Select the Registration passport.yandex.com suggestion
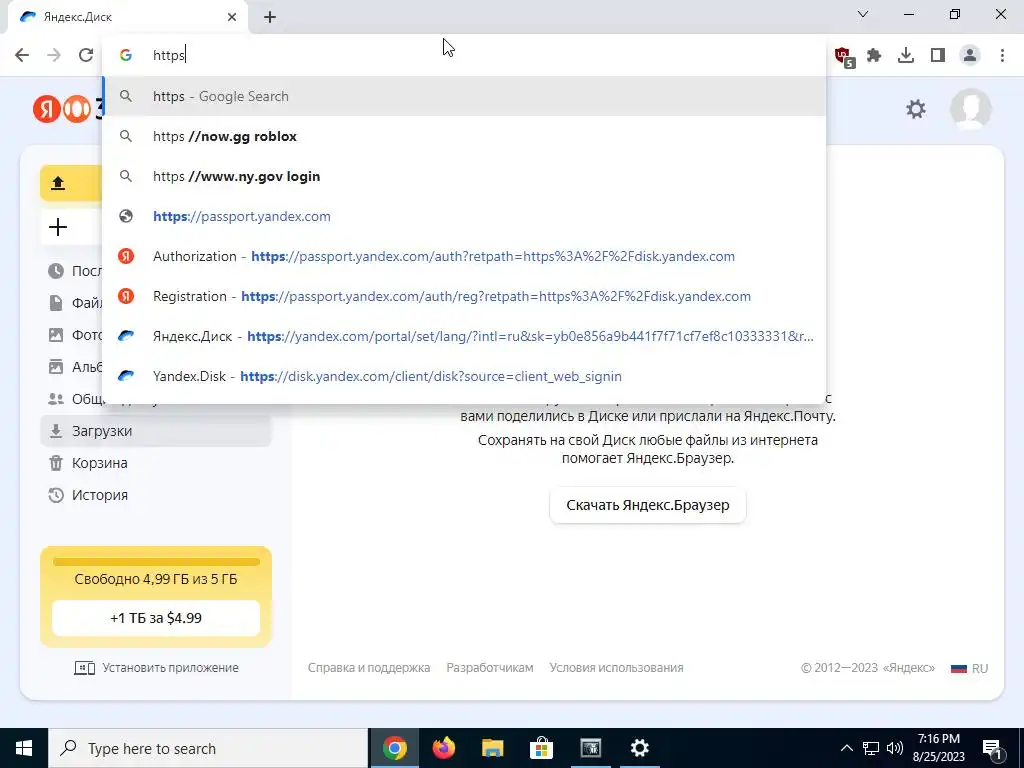Image resolution: width=1024 pixels, height=768 pixels. (x=464, y=296)
